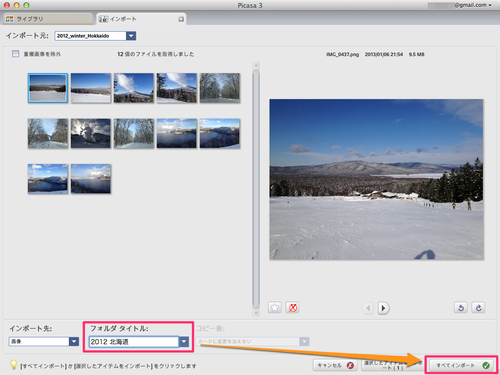Select fifth thumbnail in first row
Screen dimensions: 500x375
pyautogui.click(x=220, y=88)
